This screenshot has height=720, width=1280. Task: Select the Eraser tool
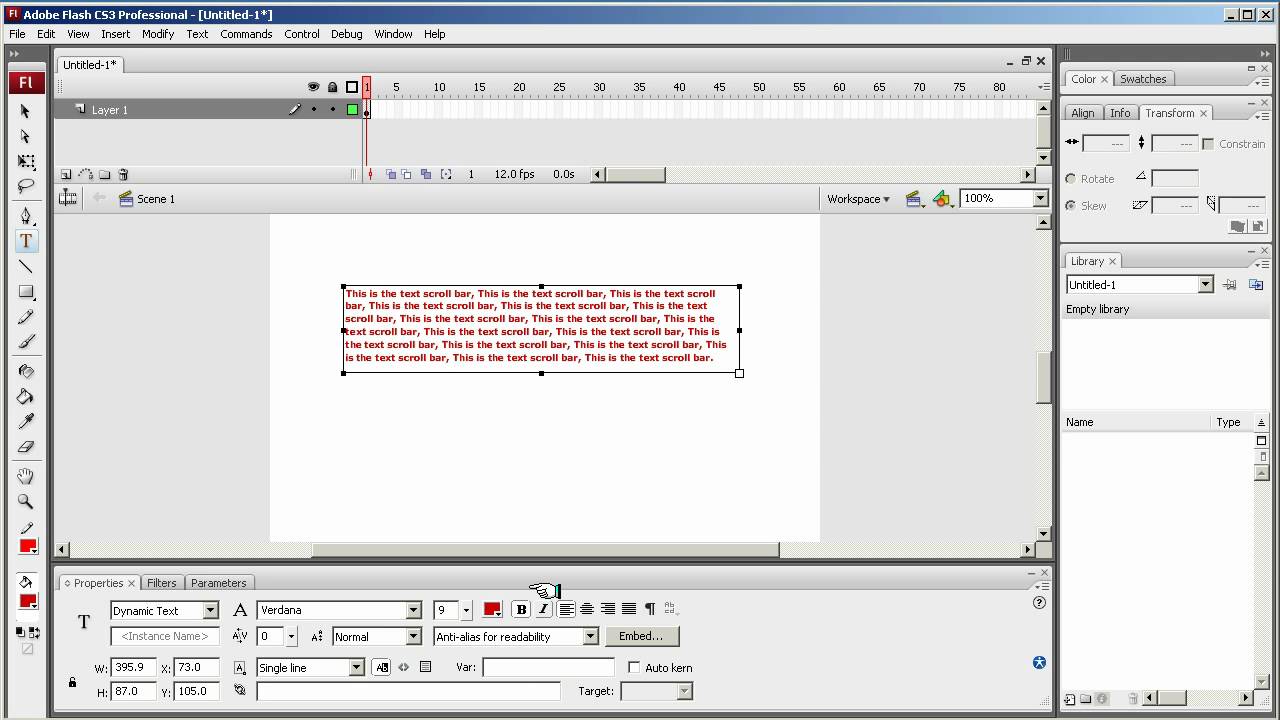point(26,447)
